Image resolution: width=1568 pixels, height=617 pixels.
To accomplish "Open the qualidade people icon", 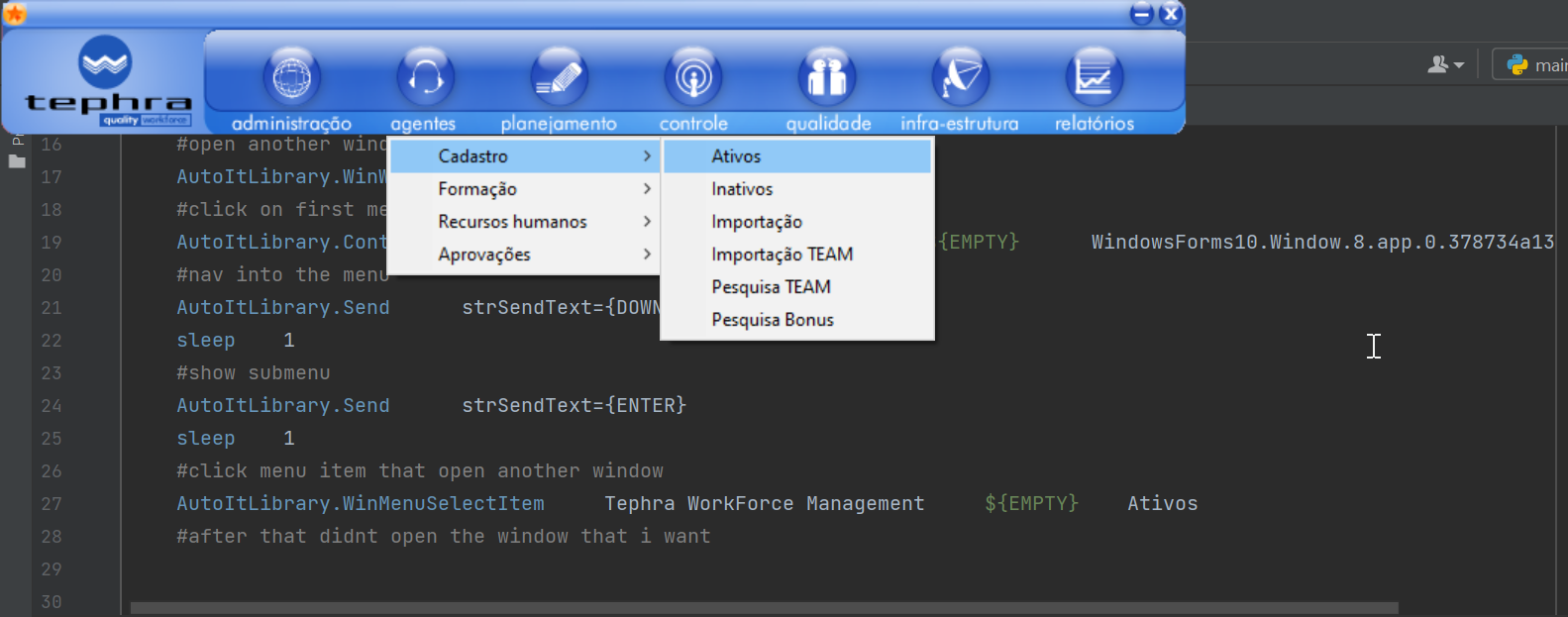I will [827, 77].
